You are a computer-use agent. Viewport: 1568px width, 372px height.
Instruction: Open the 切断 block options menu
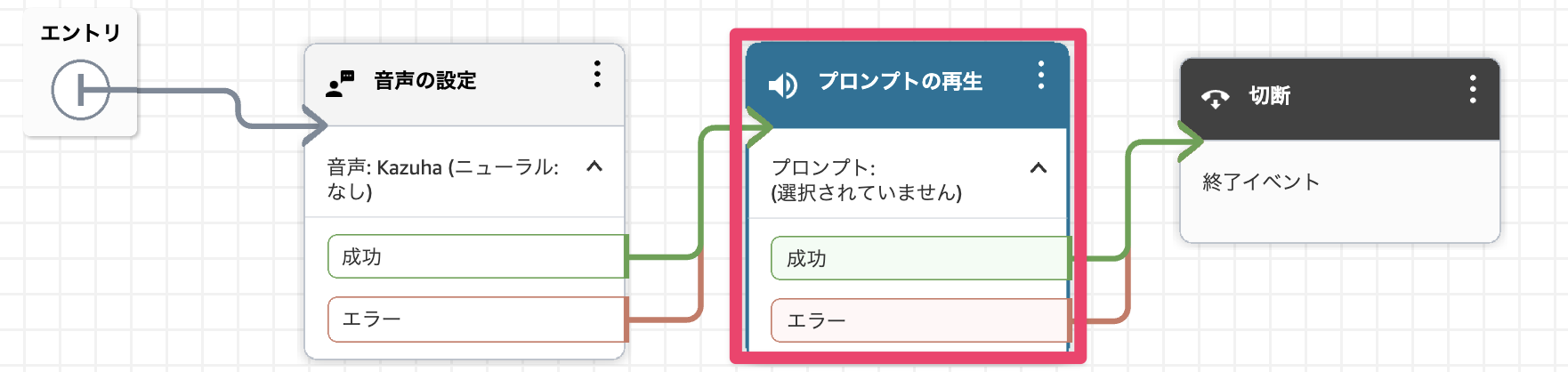click(1473, 90)
